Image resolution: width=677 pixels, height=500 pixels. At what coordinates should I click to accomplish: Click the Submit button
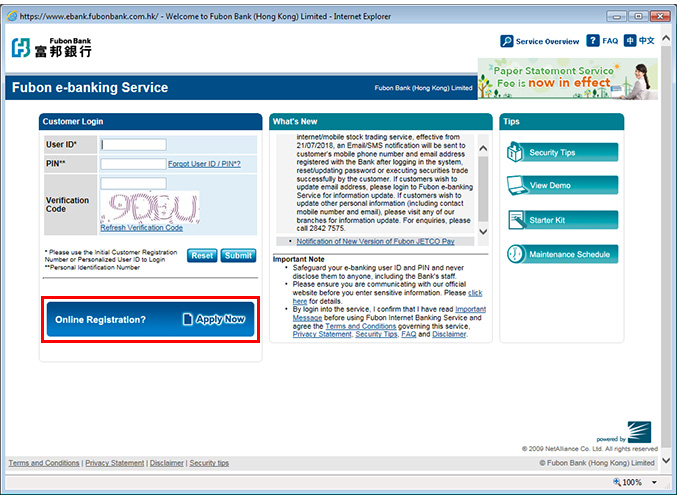(x=238, y=256)
